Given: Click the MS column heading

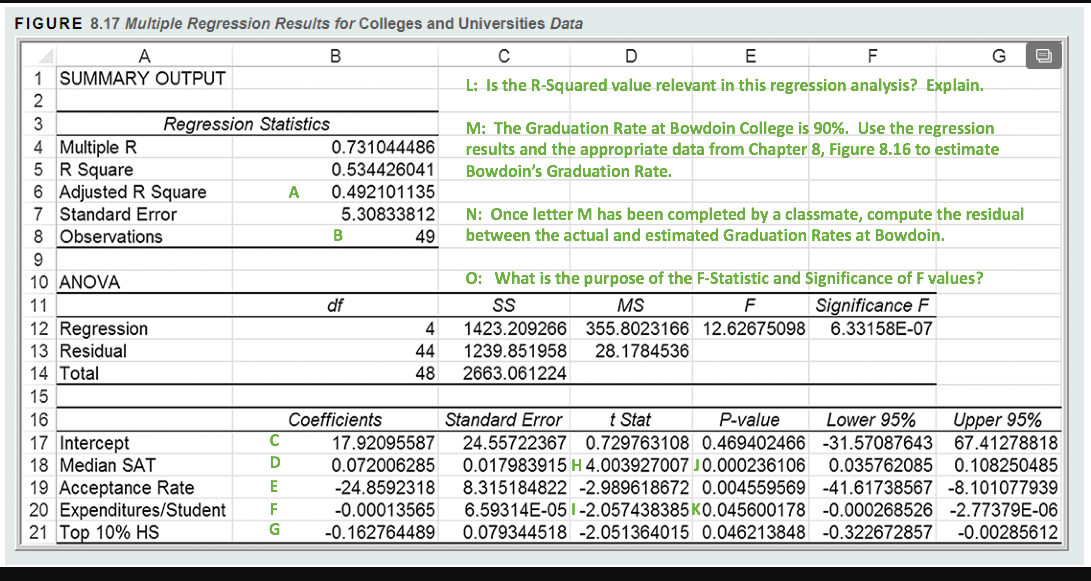Looking at the screenshot, I should pos(630,305).
